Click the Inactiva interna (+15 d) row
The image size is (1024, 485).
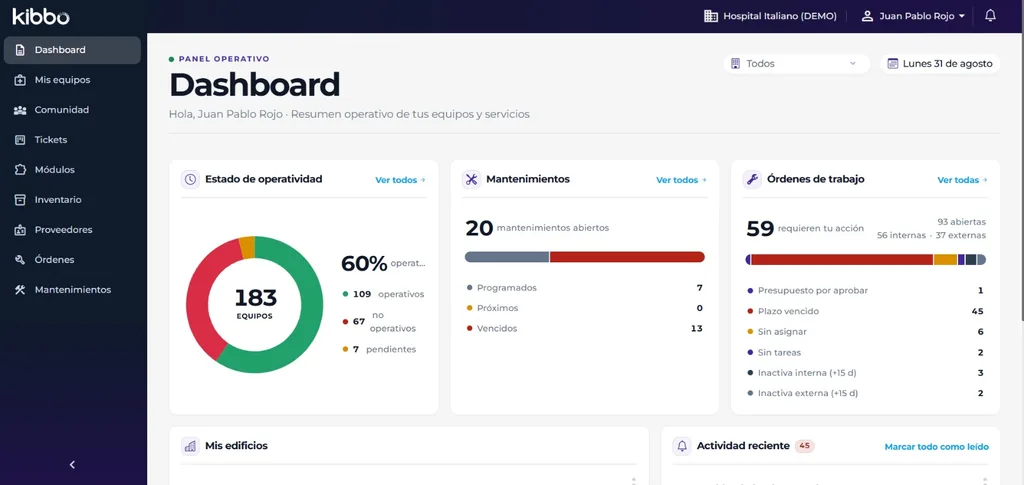click(865, 373)
